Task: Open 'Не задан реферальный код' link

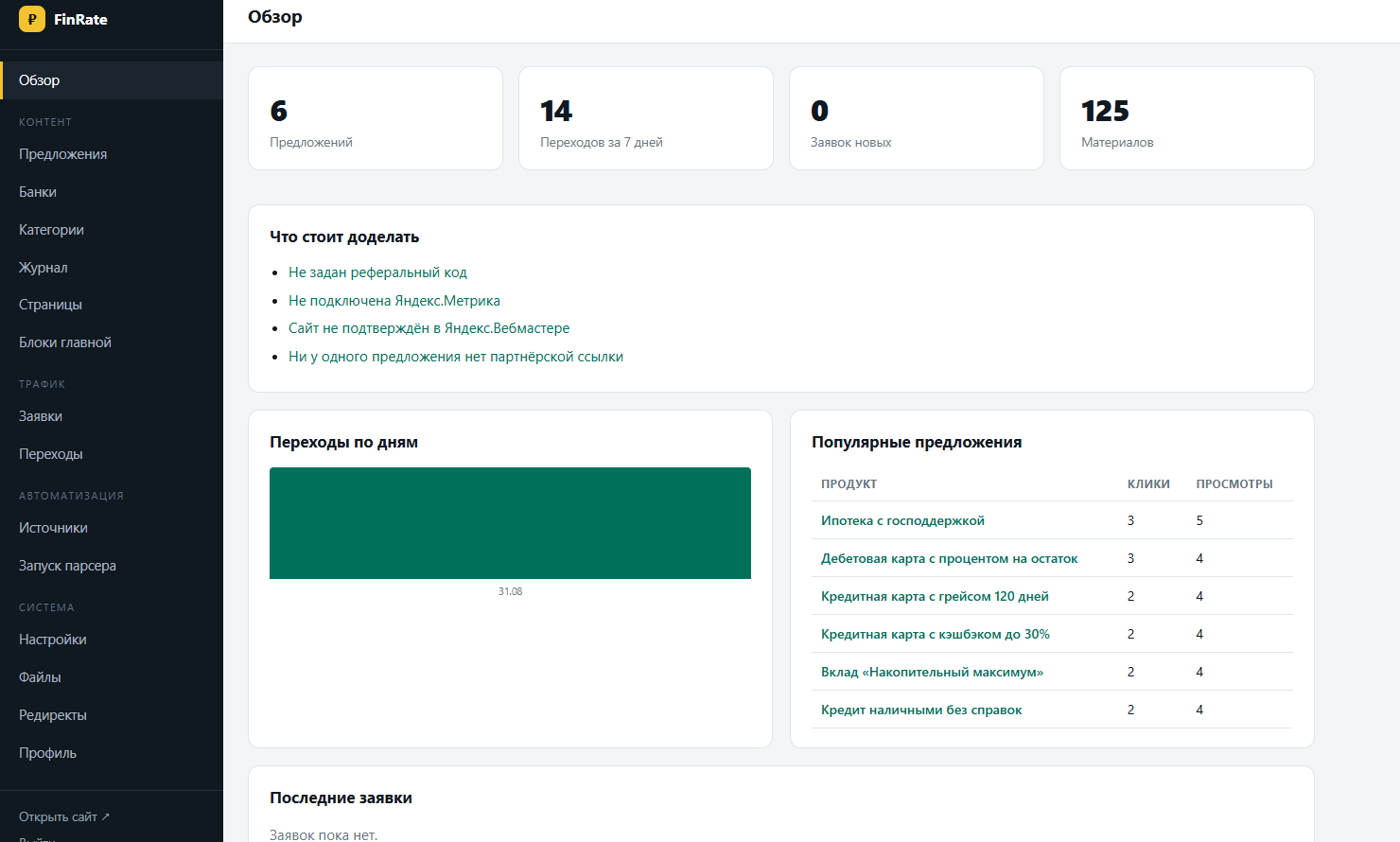Action: [377, 272]
